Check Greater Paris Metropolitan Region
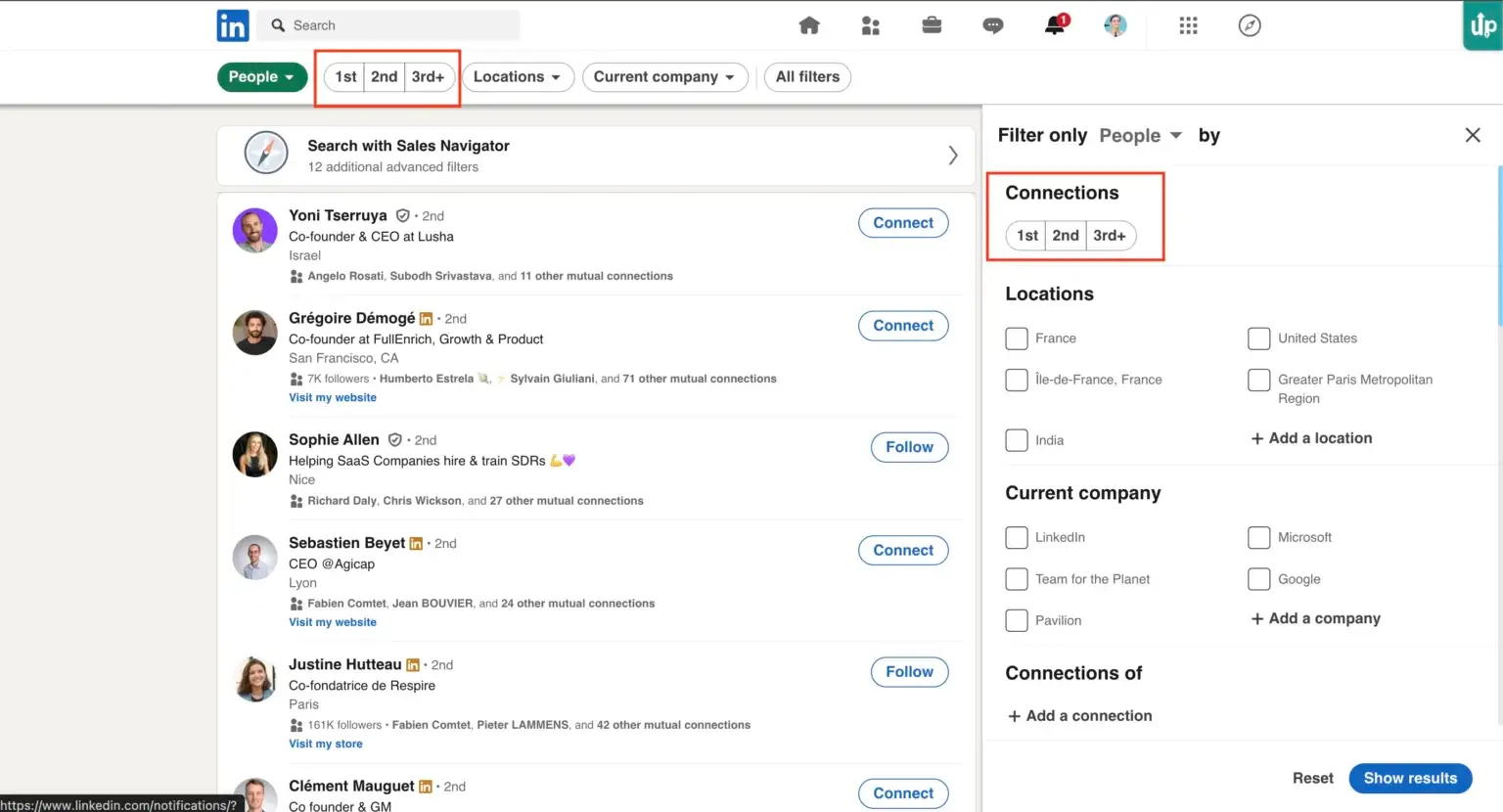Screen dimensions: 1503x812 point(1258,380)
